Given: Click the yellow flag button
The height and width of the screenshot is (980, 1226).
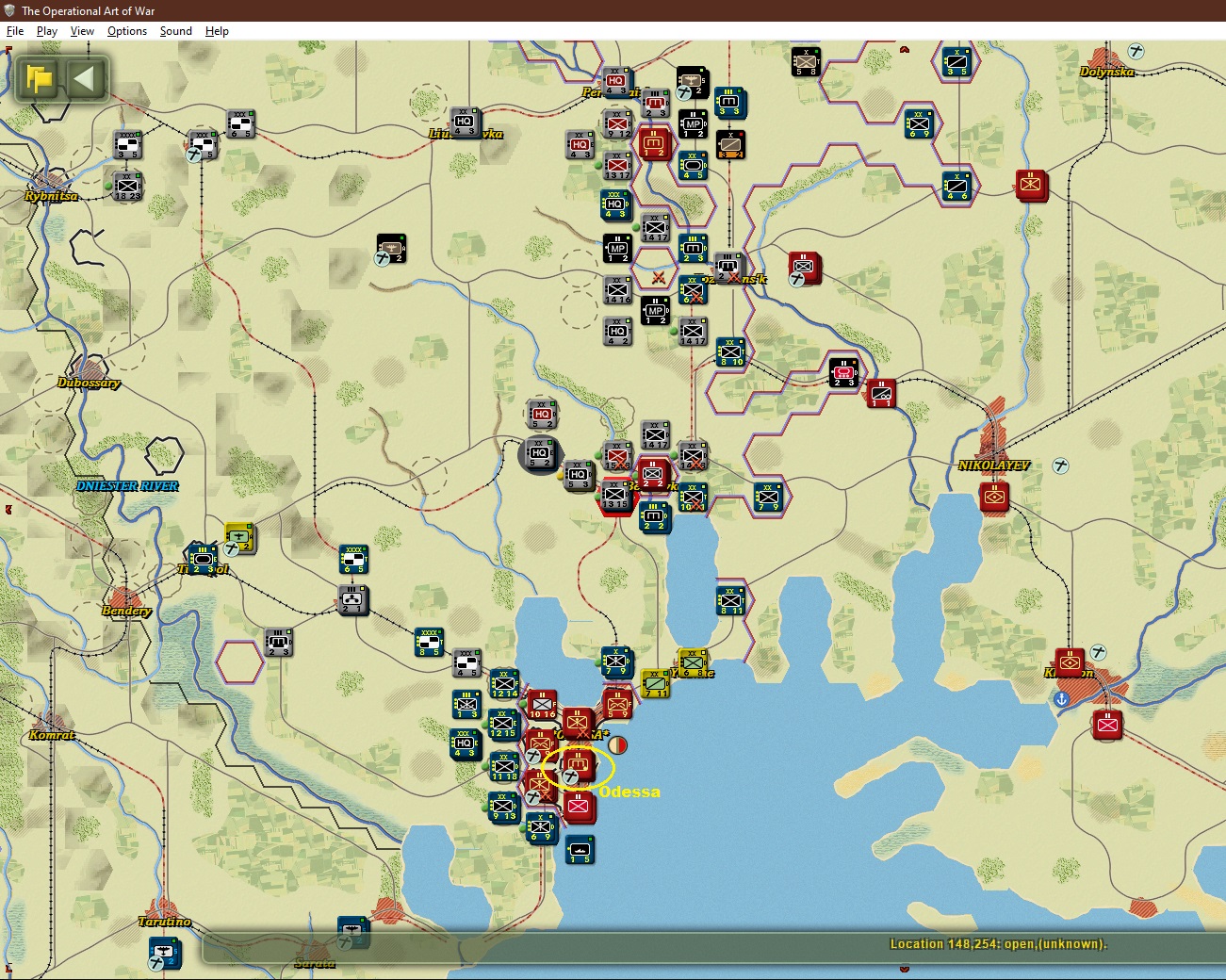Looking at the screenshot, I should tap(40, 78).
